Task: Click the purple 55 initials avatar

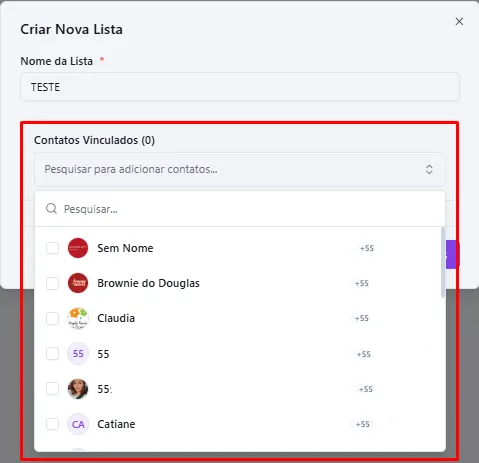Action: click(x=78, y=354)
